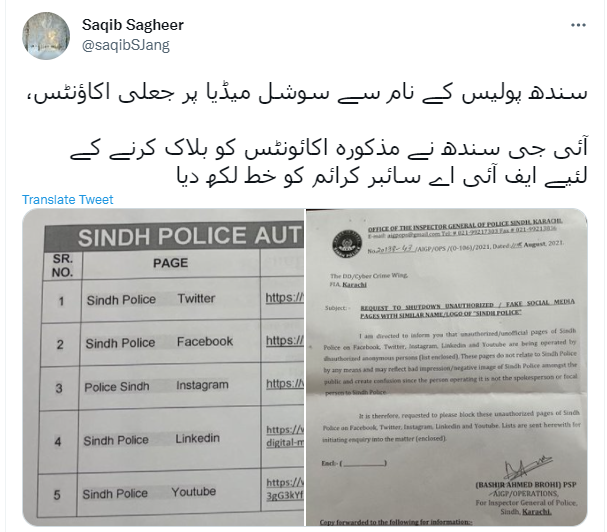Click the https link in the Twitter row
The width and height of the screenshot is (607, 532).
pyautogui.click(x=285, y=297)
